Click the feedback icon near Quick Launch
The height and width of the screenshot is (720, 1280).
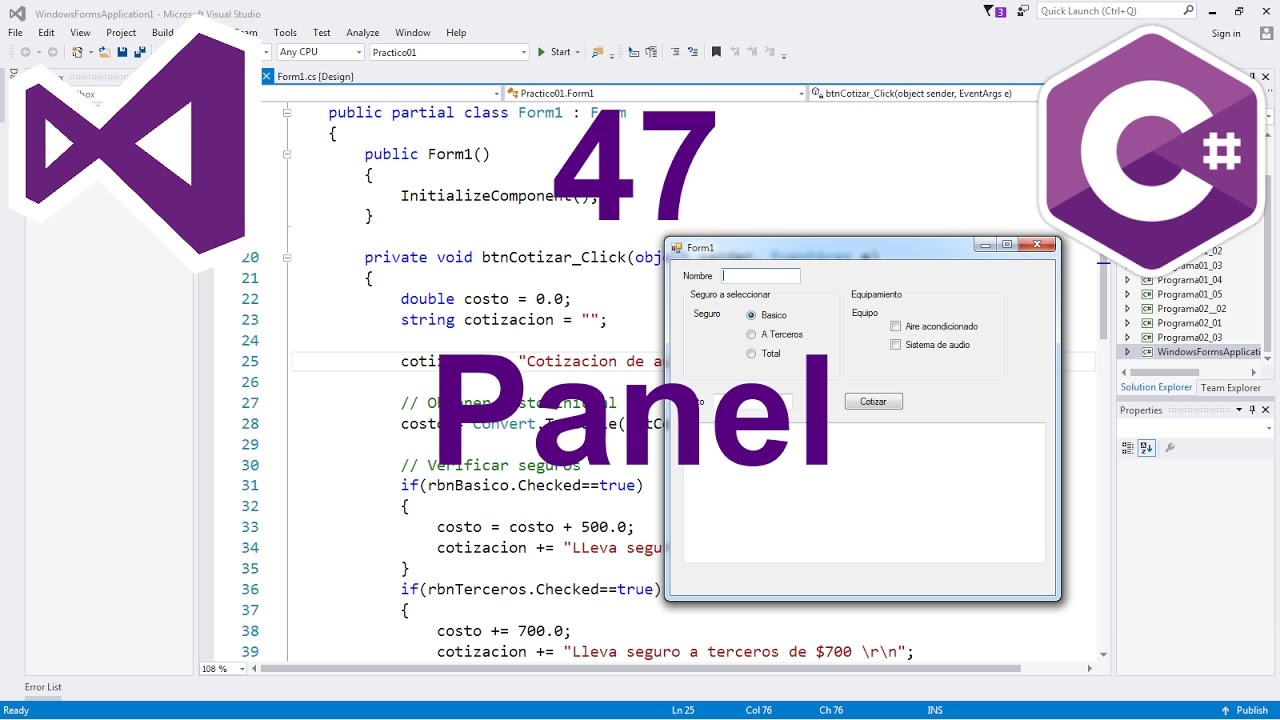pos(1022,11)
